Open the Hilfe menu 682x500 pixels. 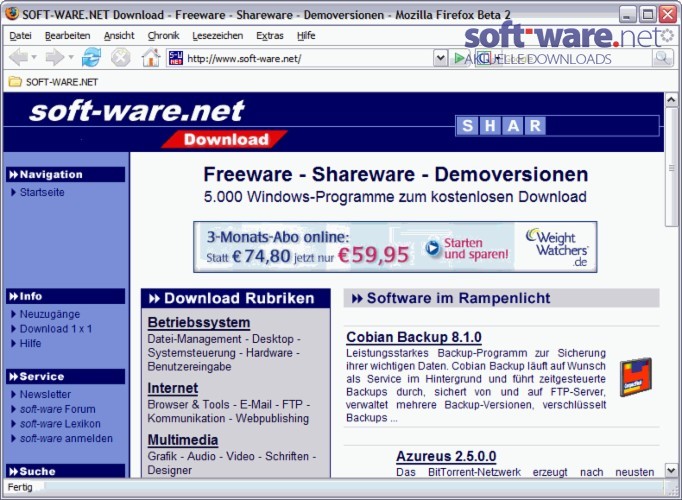point(306,36)
